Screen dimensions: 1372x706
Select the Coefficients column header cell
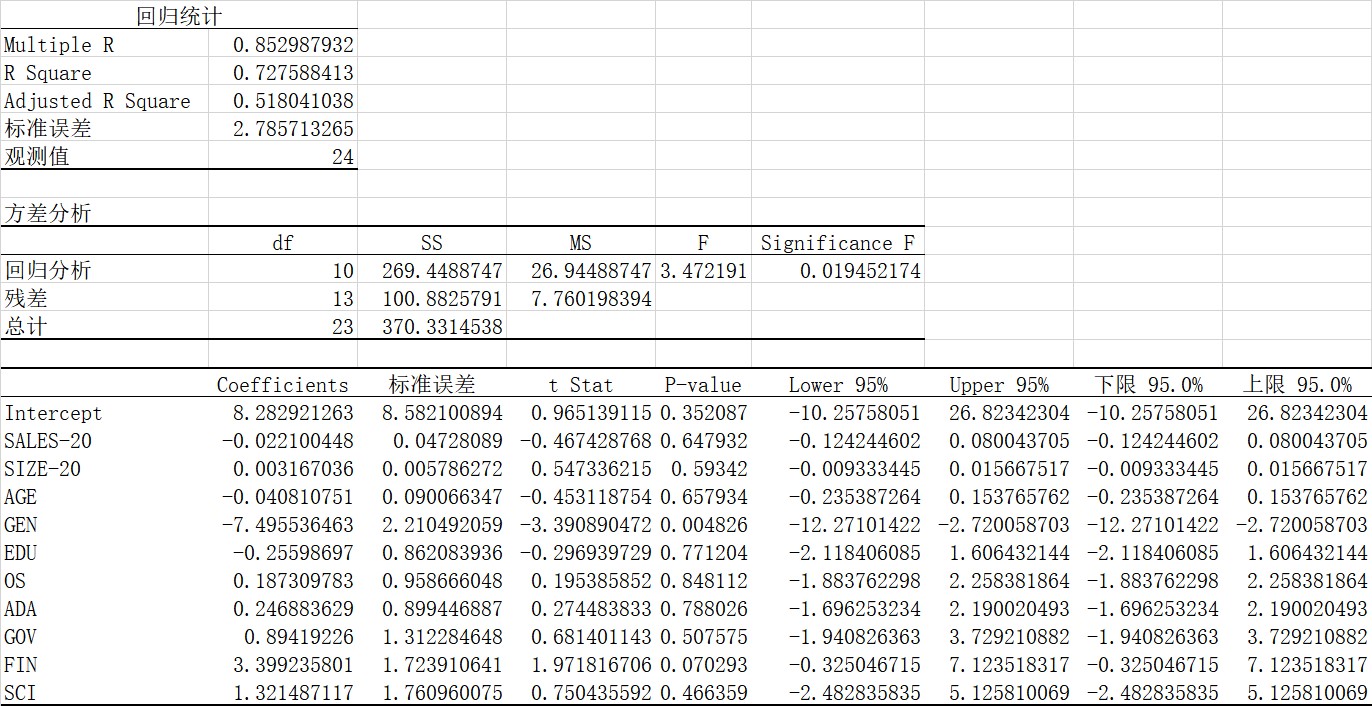pos(282,385)
